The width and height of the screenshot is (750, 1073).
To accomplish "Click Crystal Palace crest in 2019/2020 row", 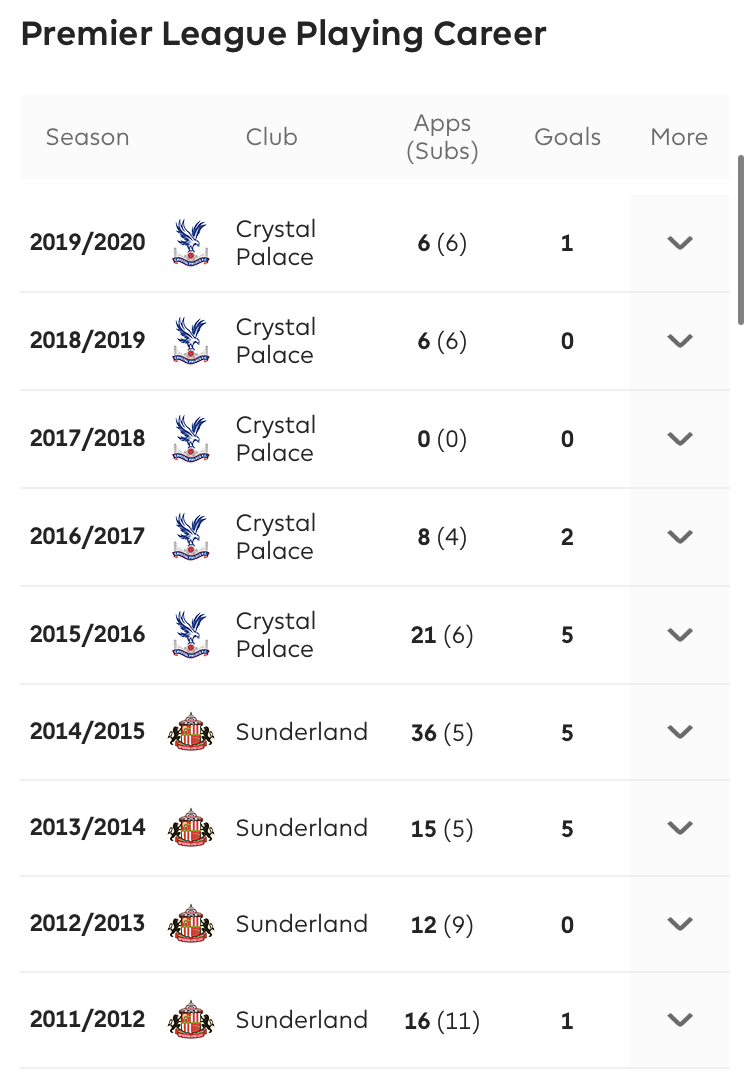I will tap(190, 243).
